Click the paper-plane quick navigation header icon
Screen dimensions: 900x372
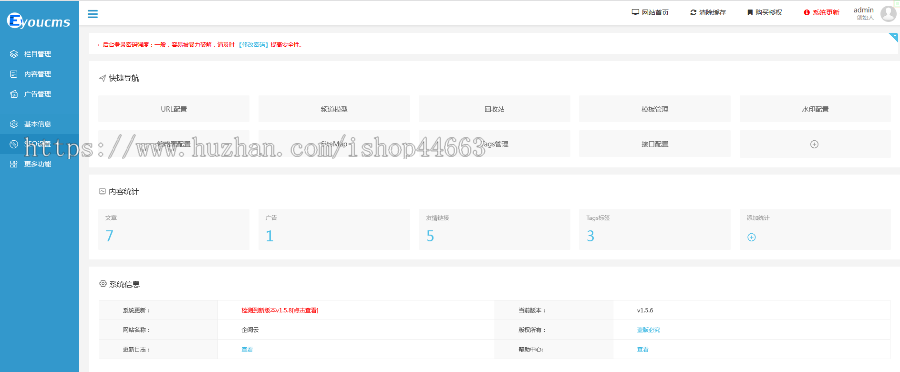(102, 78)
